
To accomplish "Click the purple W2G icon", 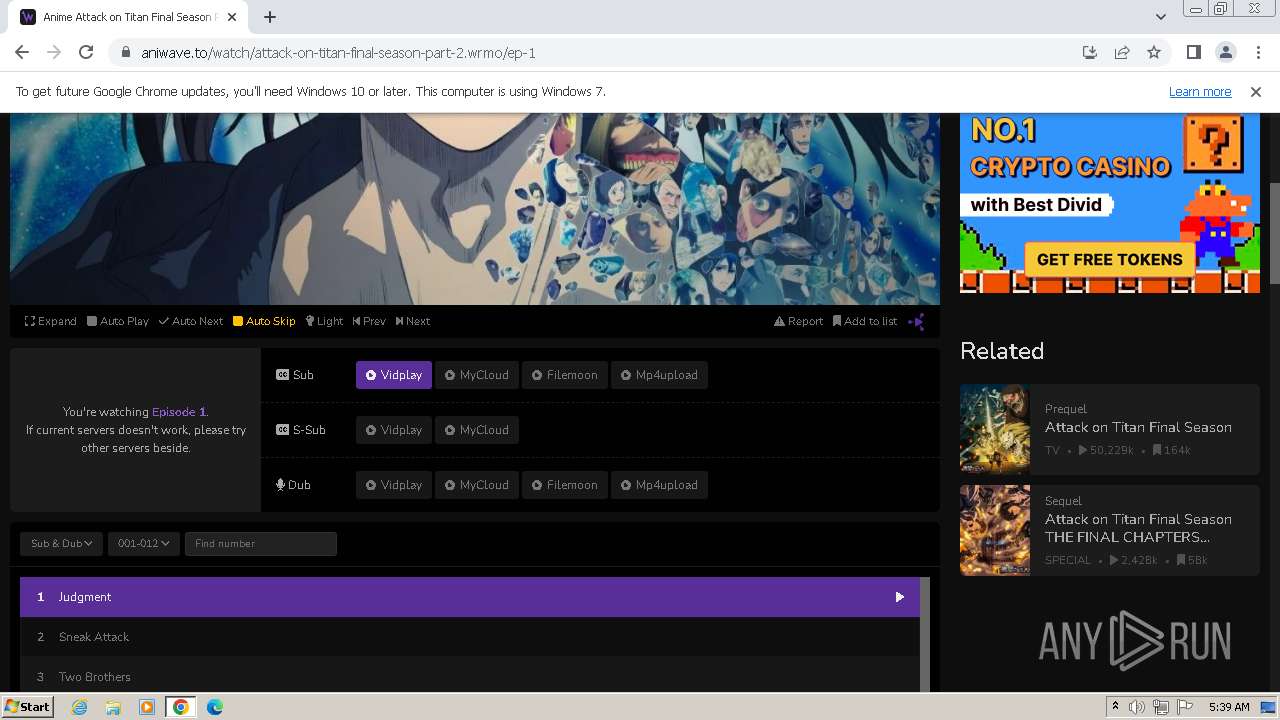I will 916,321.
